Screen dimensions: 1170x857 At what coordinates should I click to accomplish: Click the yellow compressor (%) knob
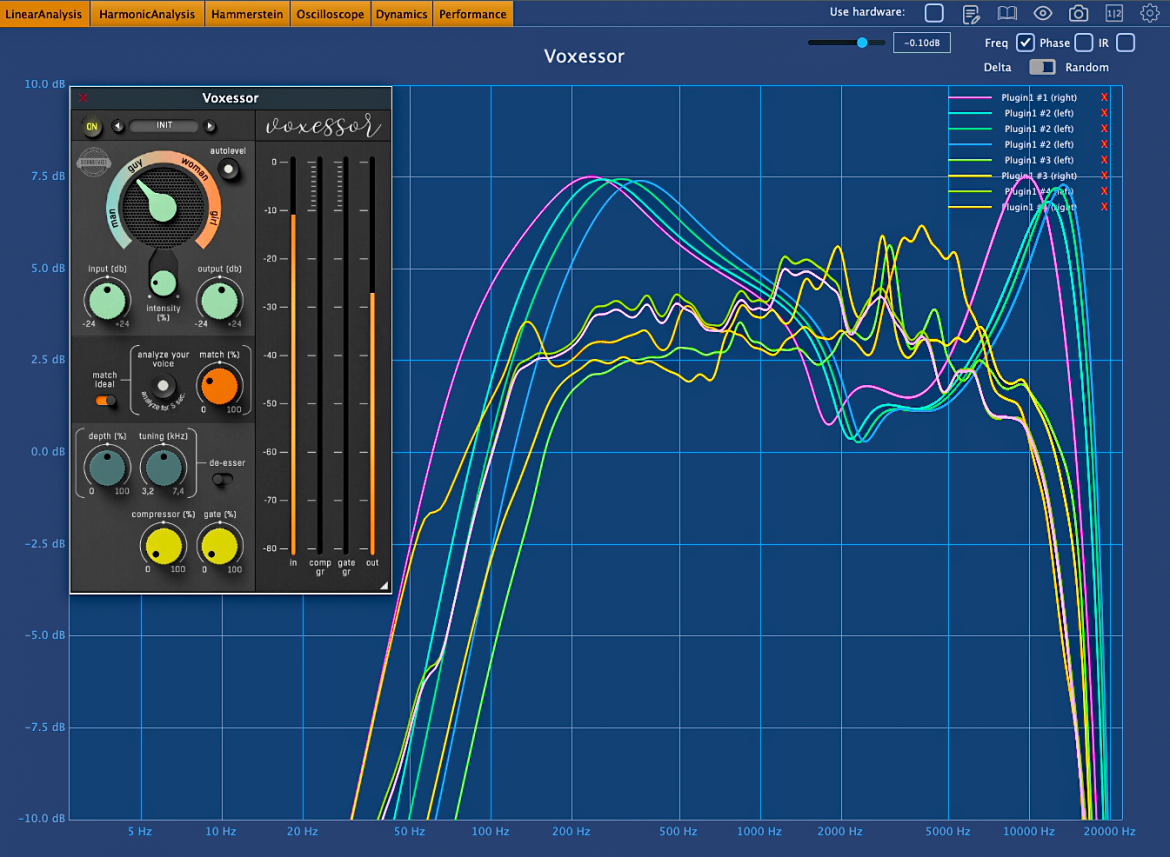coord(163,546)
